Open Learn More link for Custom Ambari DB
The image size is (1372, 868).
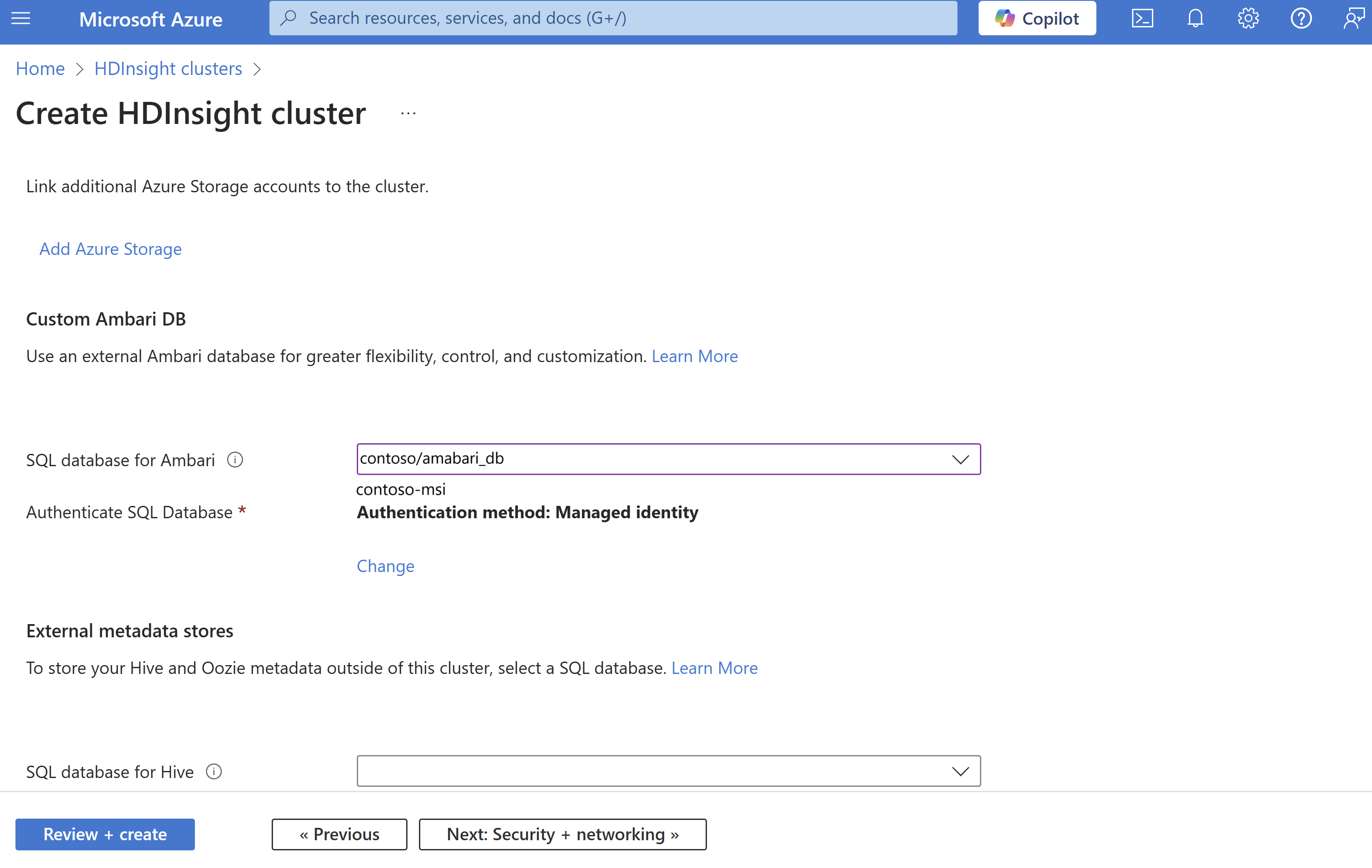(x=694, y=356)
